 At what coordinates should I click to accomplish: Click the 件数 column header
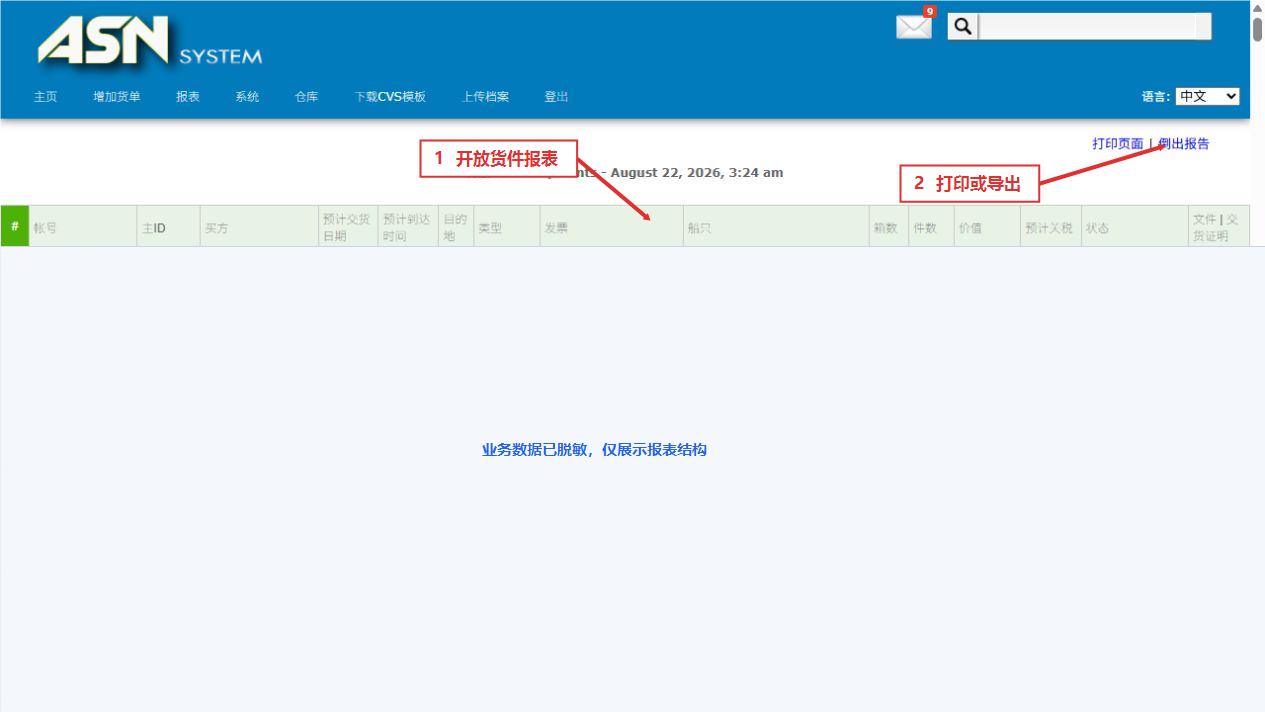[932, 227]
